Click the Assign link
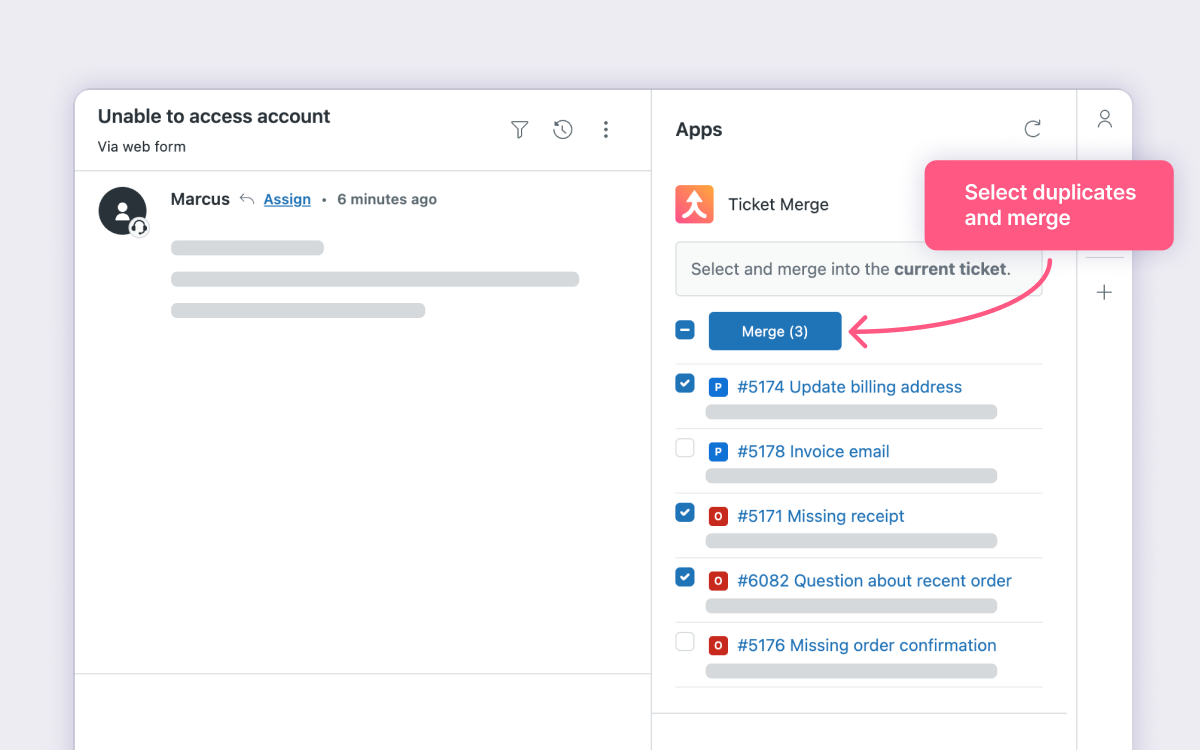 click(x=287, y=199)
